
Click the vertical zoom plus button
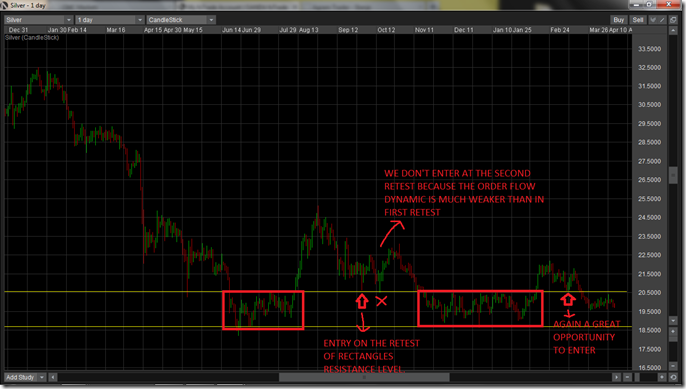[x=673, y=332]
